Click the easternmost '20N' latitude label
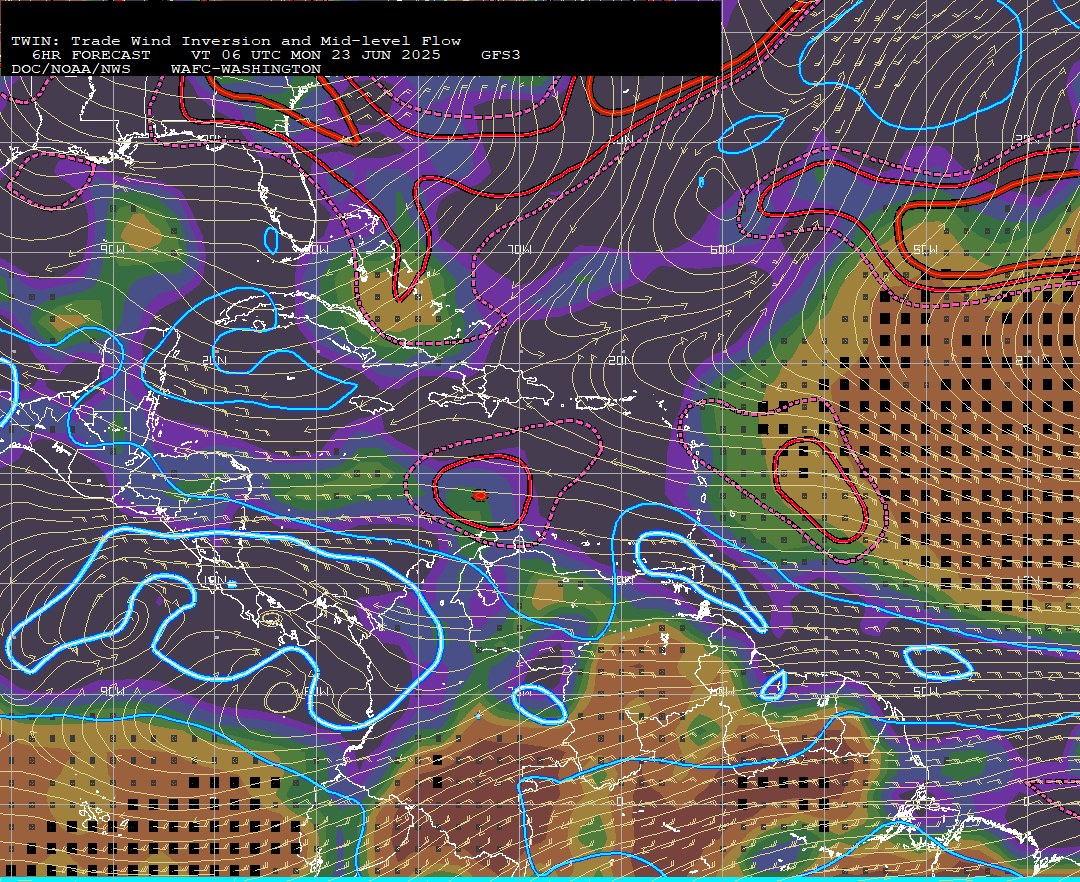 1026,360
